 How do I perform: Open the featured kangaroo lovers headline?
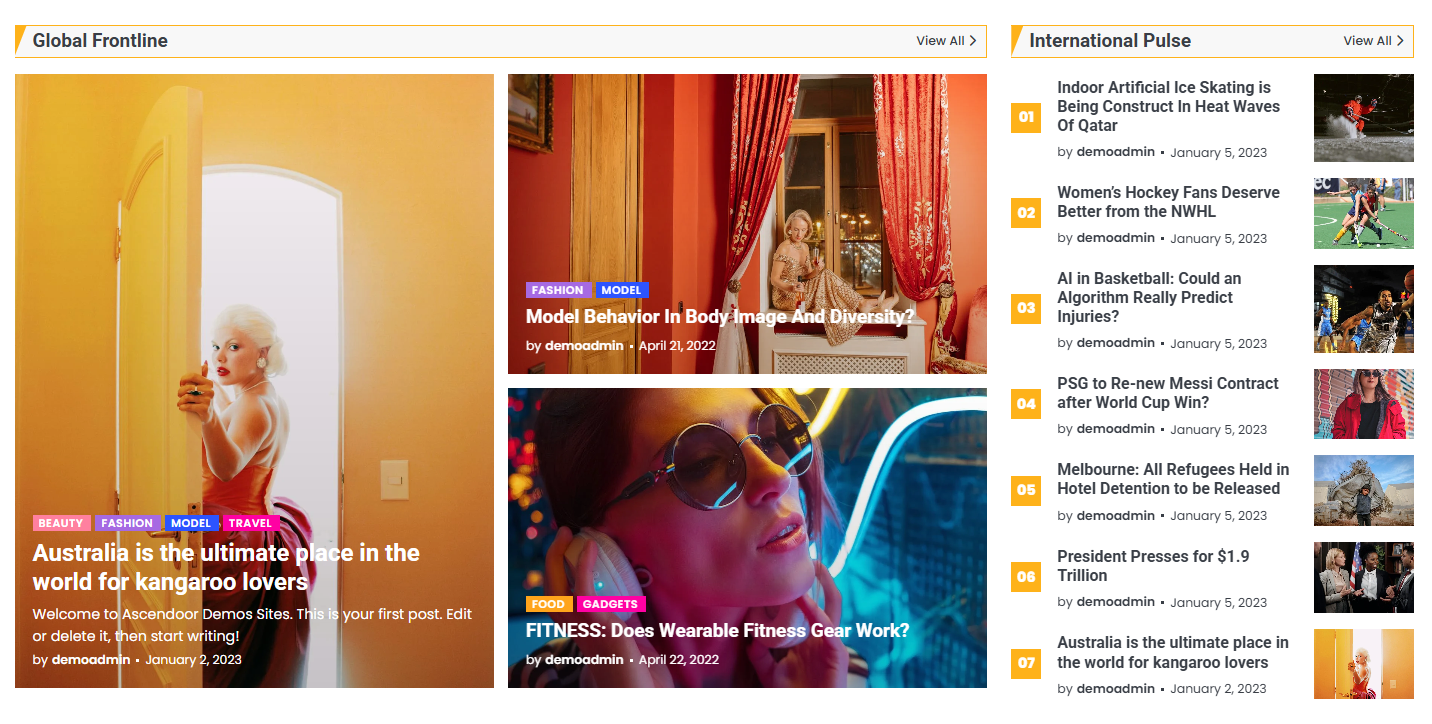point(226,567)
